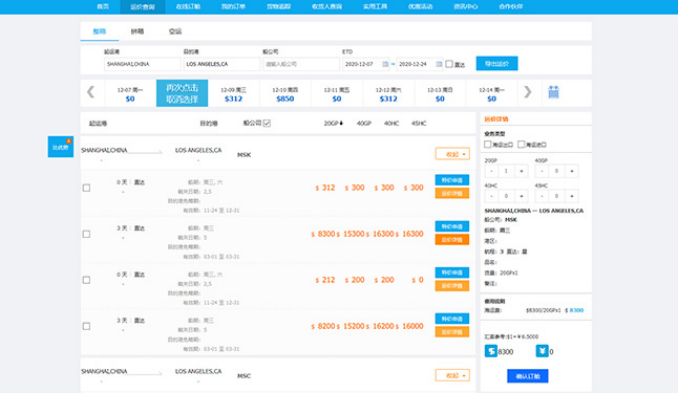Click blue apply button in the $312 row
678x394 pixels.
point(452,180)
